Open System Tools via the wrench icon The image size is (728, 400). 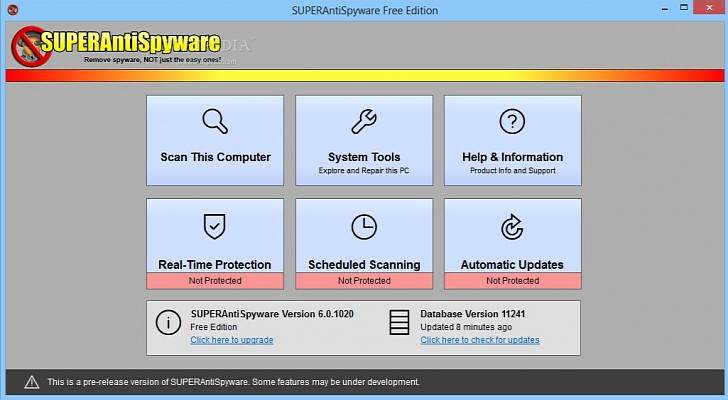pyautogui.click(x=364, y=122)
